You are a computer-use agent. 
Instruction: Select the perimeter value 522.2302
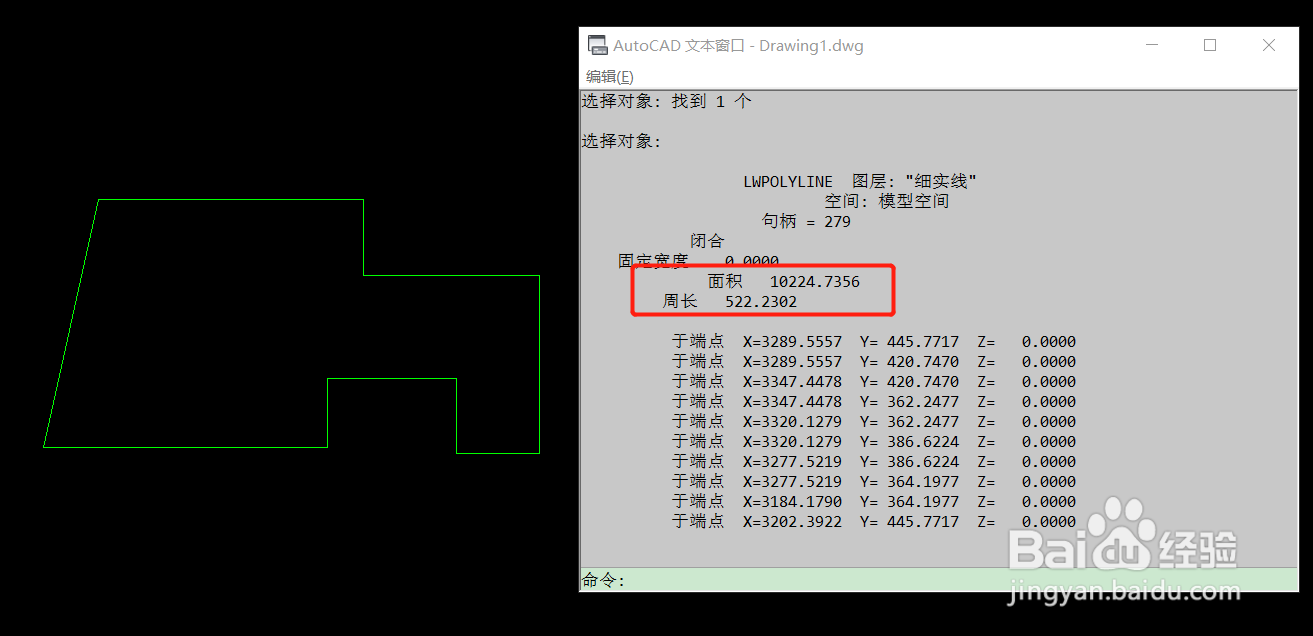(761, 301)
